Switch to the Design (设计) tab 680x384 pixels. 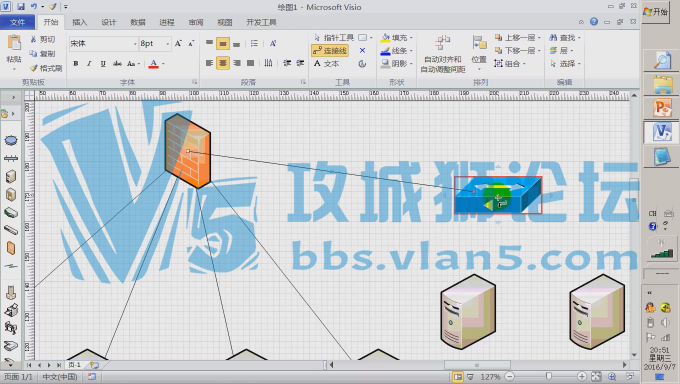point(108,22)
